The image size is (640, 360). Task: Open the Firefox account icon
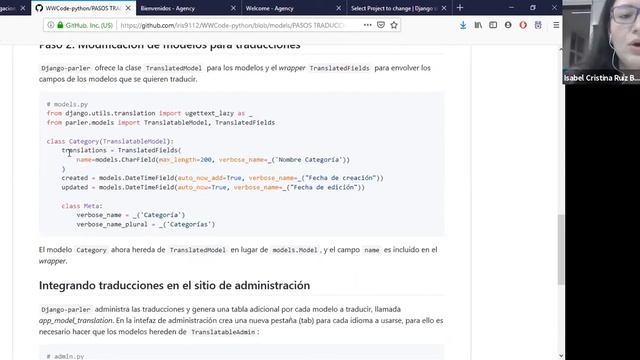pyautogui.click(x=508, y=25)
